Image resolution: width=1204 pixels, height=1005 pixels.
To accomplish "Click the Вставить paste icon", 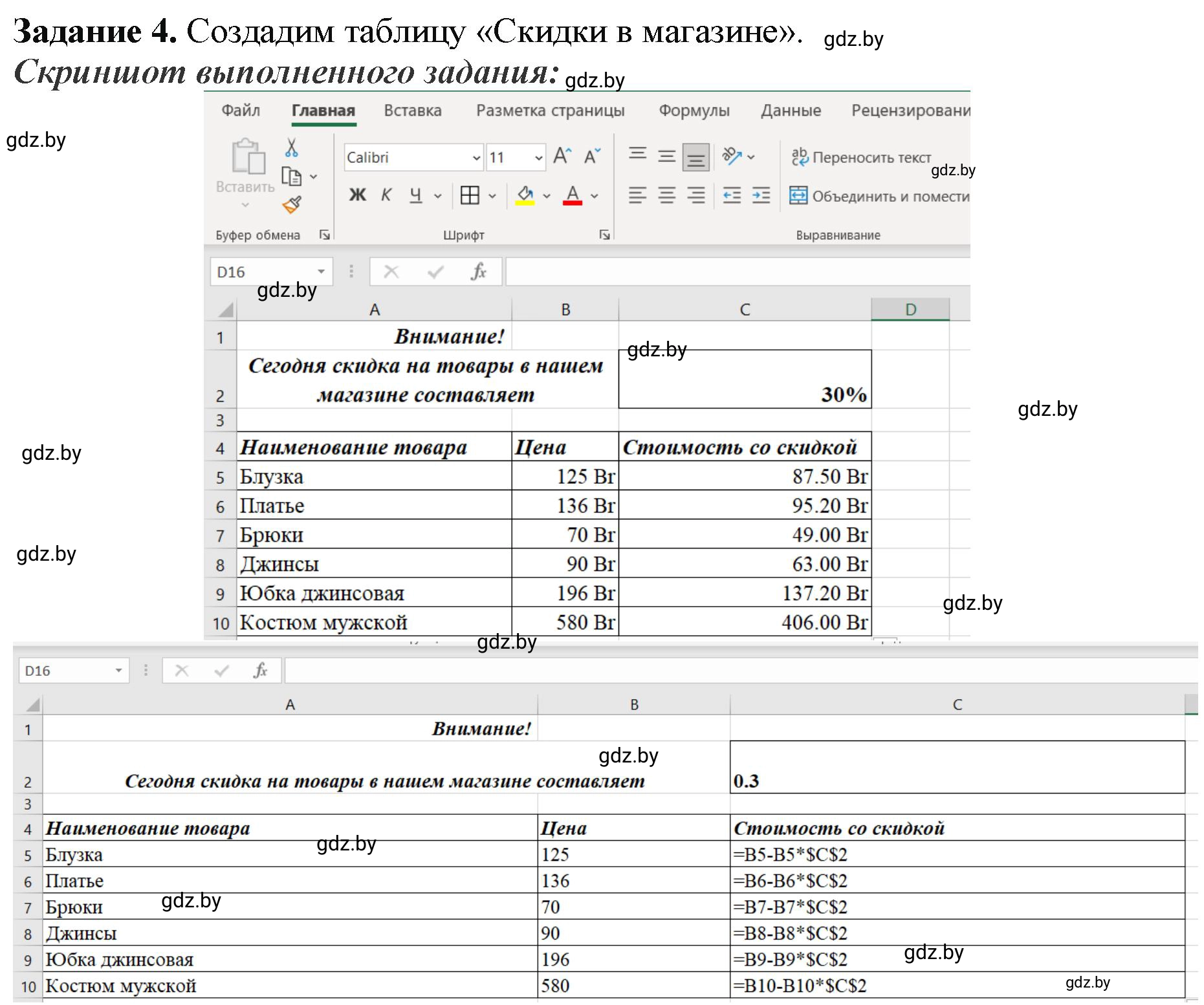I will point(248,157).
